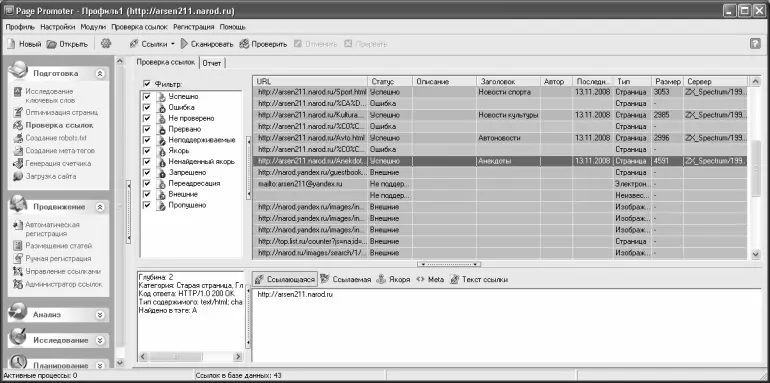Collapse the Подготовка sidebar section

tap(100, 74)
